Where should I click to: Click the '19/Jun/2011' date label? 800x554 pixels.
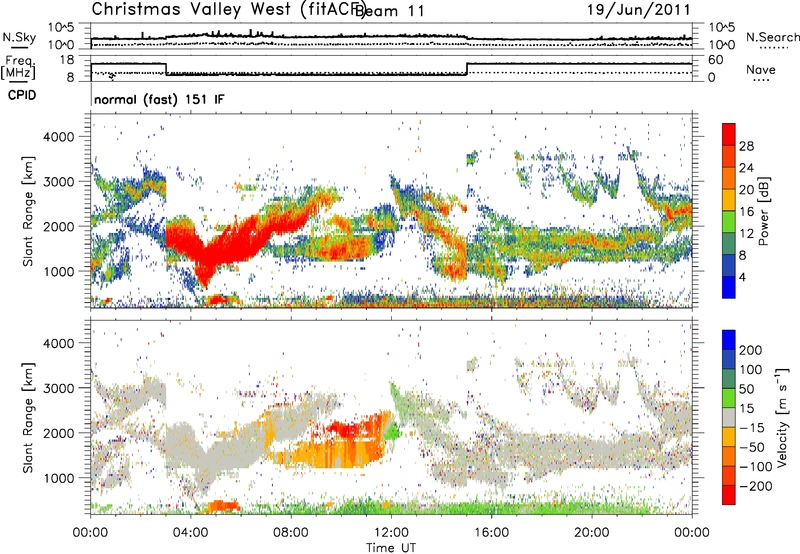point(638,9)
